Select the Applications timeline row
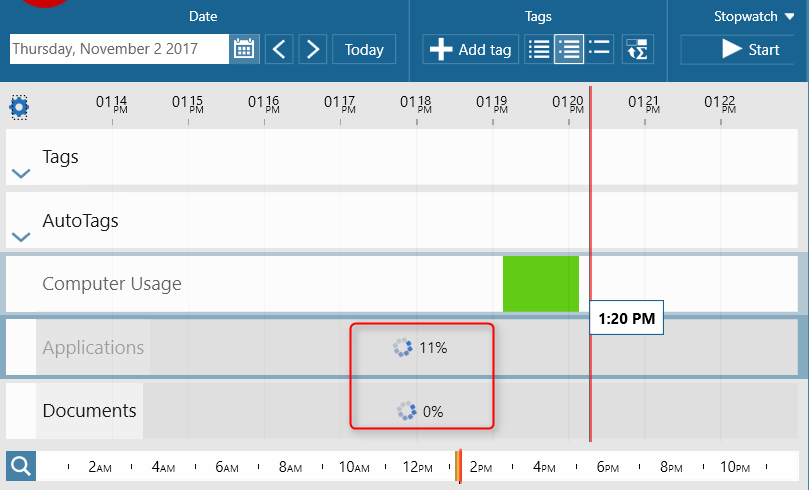This screenshot has height=490, width=809. [93, 348]
